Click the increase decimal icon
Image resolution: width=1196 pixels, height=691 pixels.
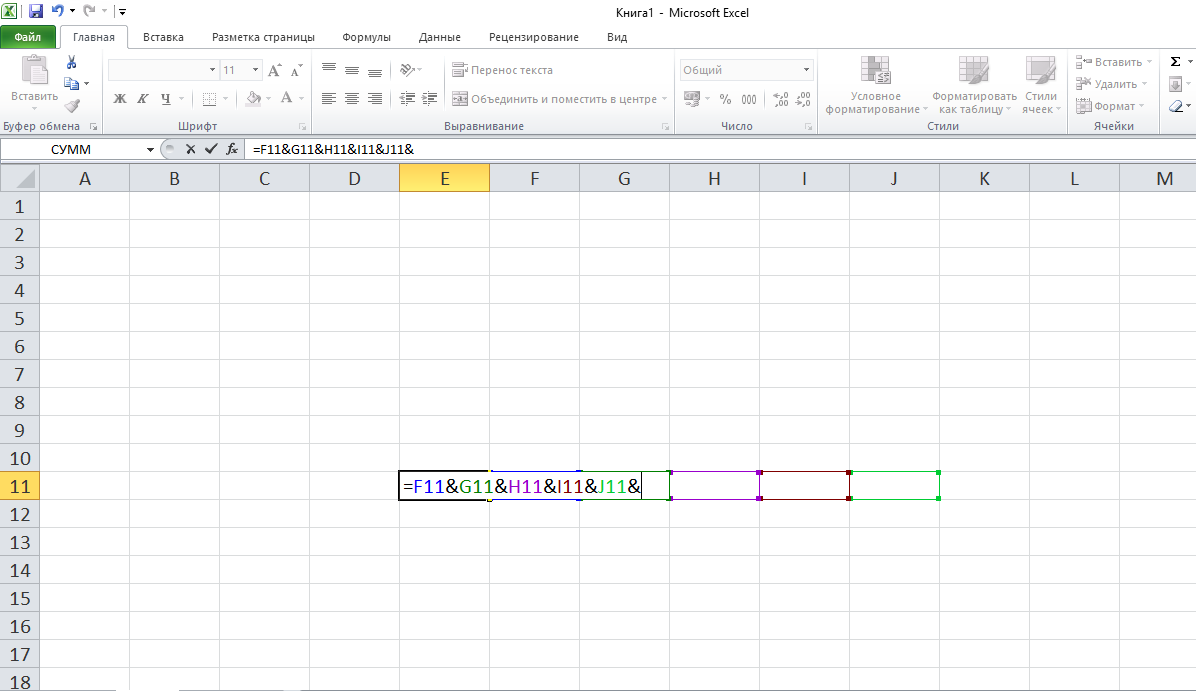(x=780, y=99)
